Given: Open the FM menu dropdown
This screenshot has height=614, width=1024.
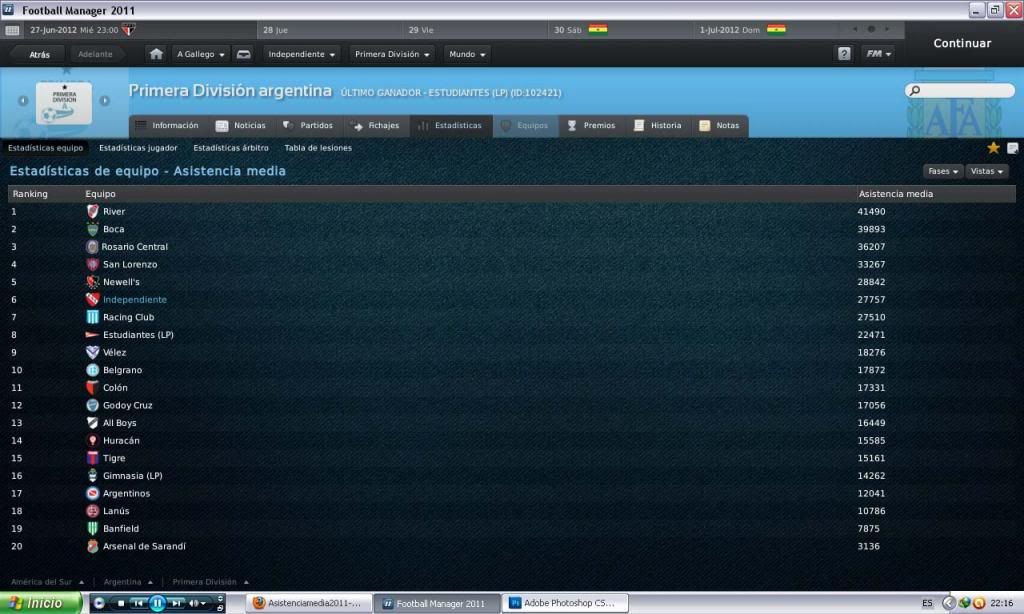Looking at the screenshot, I should coord(878,54).
